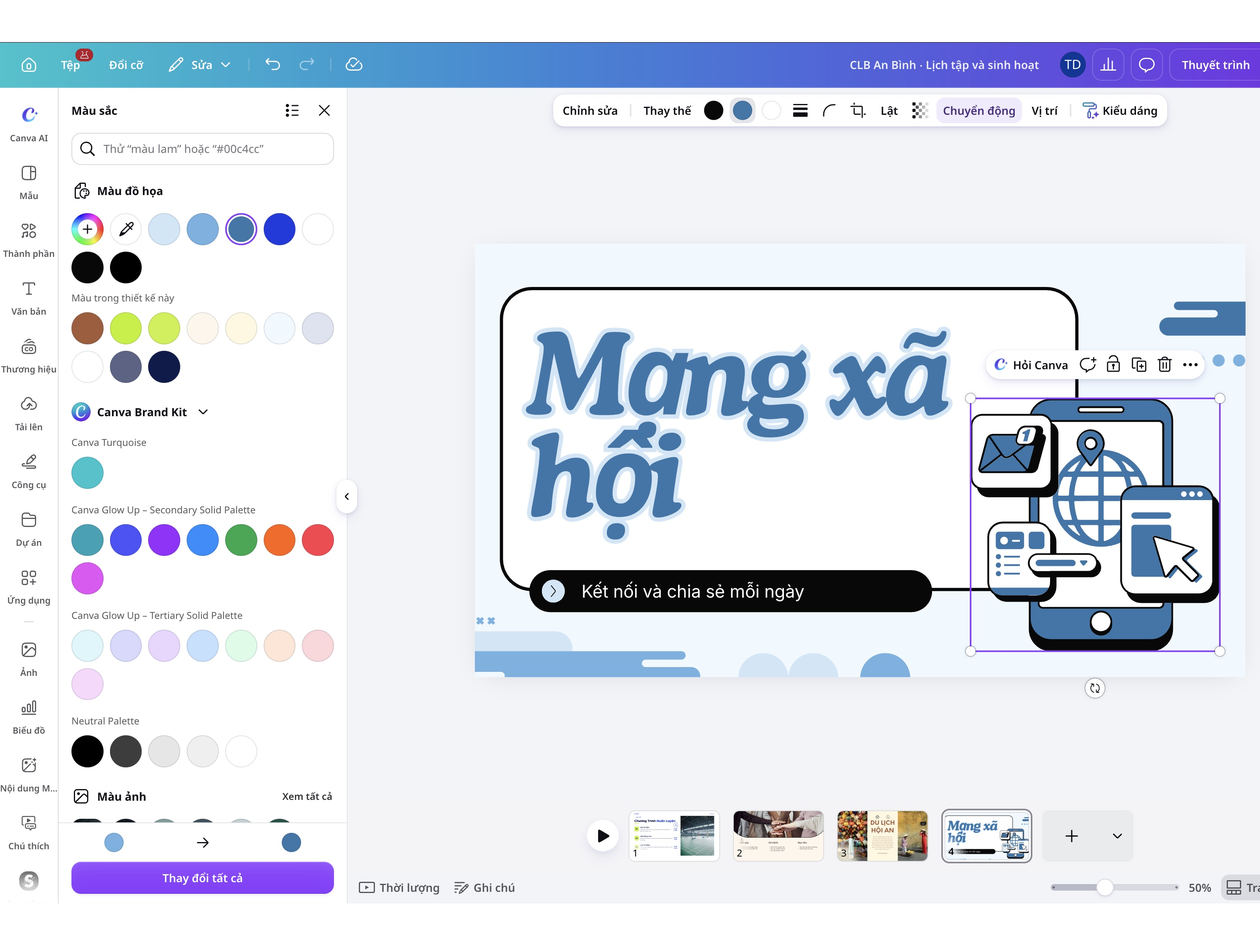
Task: Click Thay đổi tất cả button
Action: pos(202,878)
